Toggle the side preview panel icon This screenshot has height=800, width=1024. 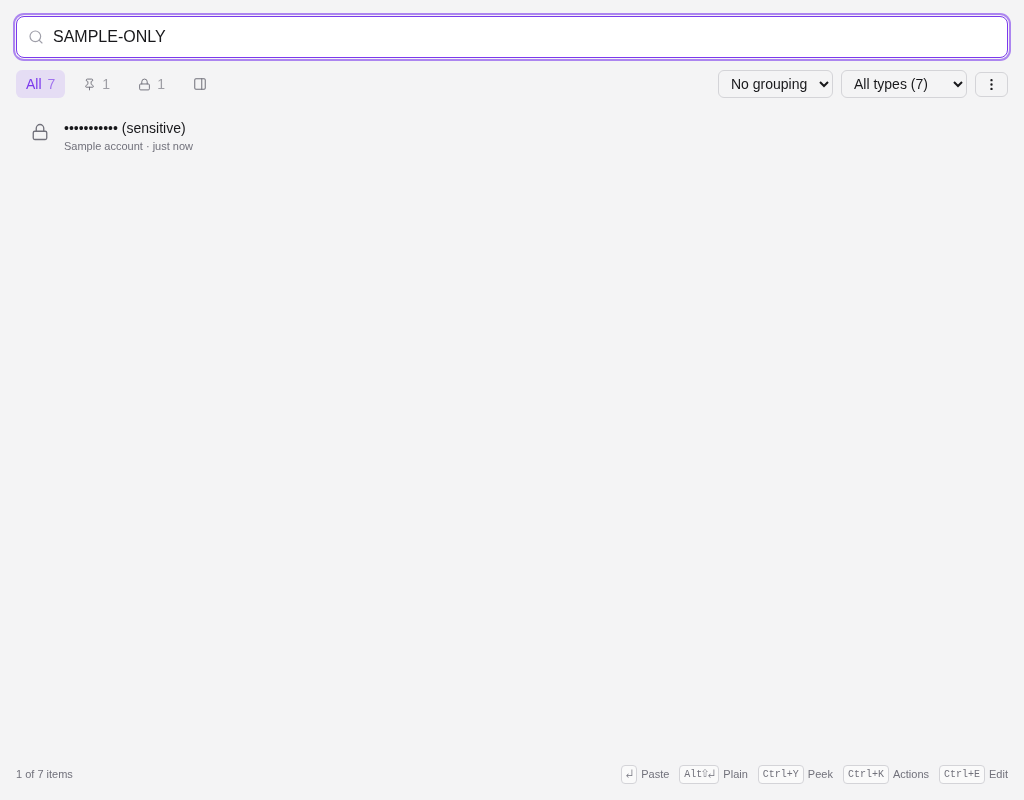pos(200,84)
